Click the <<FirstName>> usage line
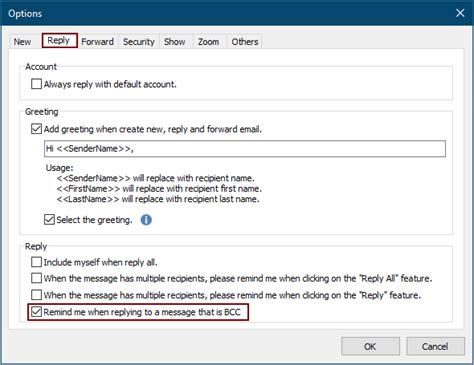This screenshot has width=474, height=365. point(159,189)
